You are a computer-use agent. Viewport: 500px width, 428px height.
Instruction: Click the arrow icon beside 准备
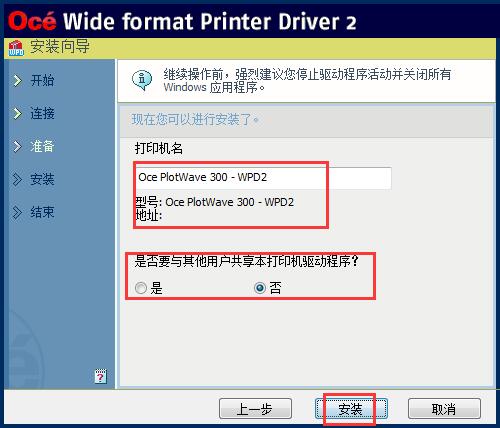17,146
